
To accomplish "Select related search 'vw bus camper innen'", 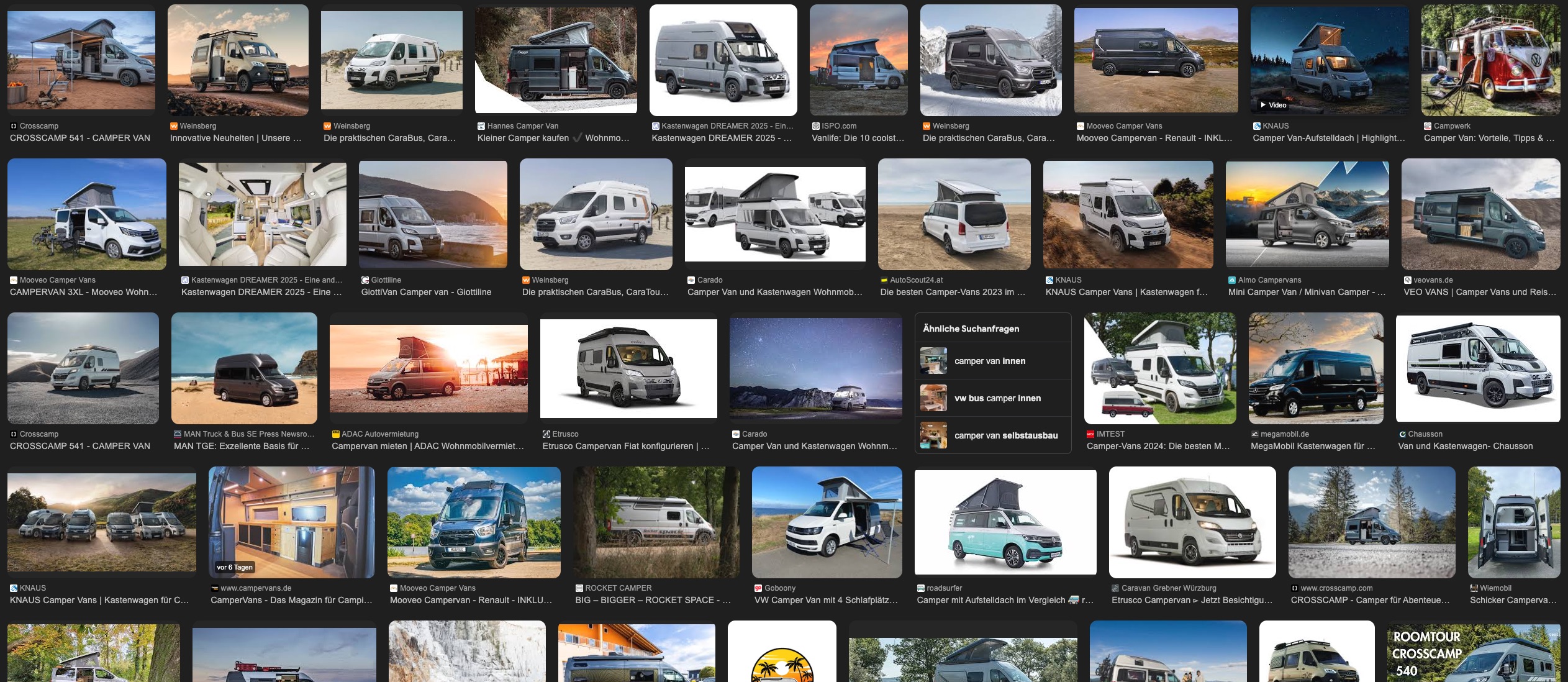I will (997, 398).
